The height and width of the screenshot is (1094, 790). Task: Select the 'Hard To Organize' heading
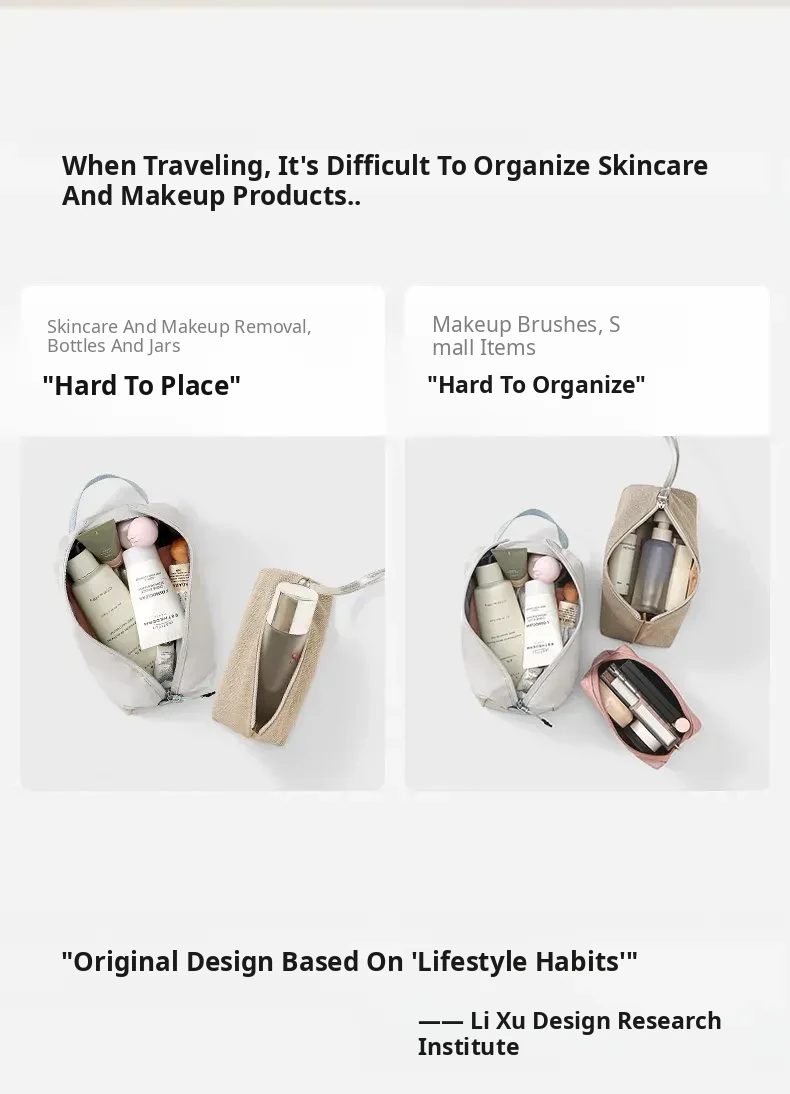(x=536, y=384)
